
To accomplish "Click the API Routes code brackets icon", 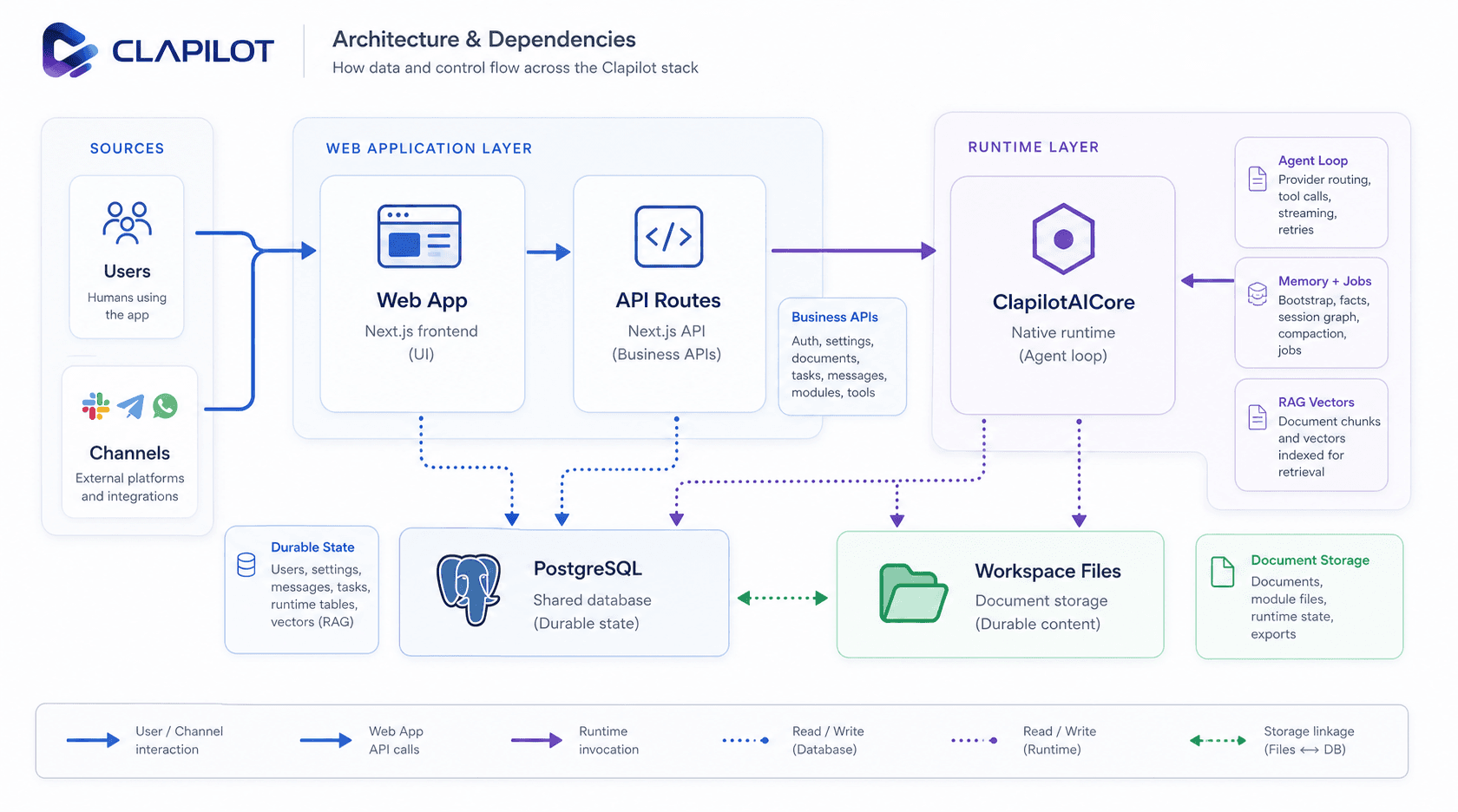I will coord(668,236).
